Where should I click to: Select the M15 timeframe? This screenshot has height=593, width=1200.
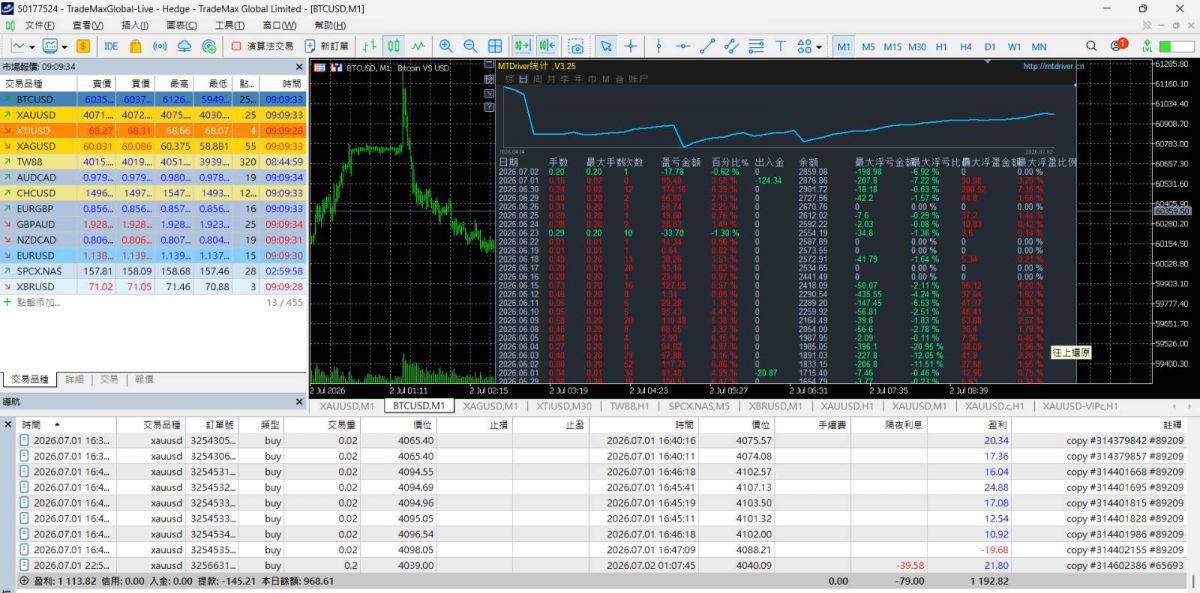[x=892, y=47]
